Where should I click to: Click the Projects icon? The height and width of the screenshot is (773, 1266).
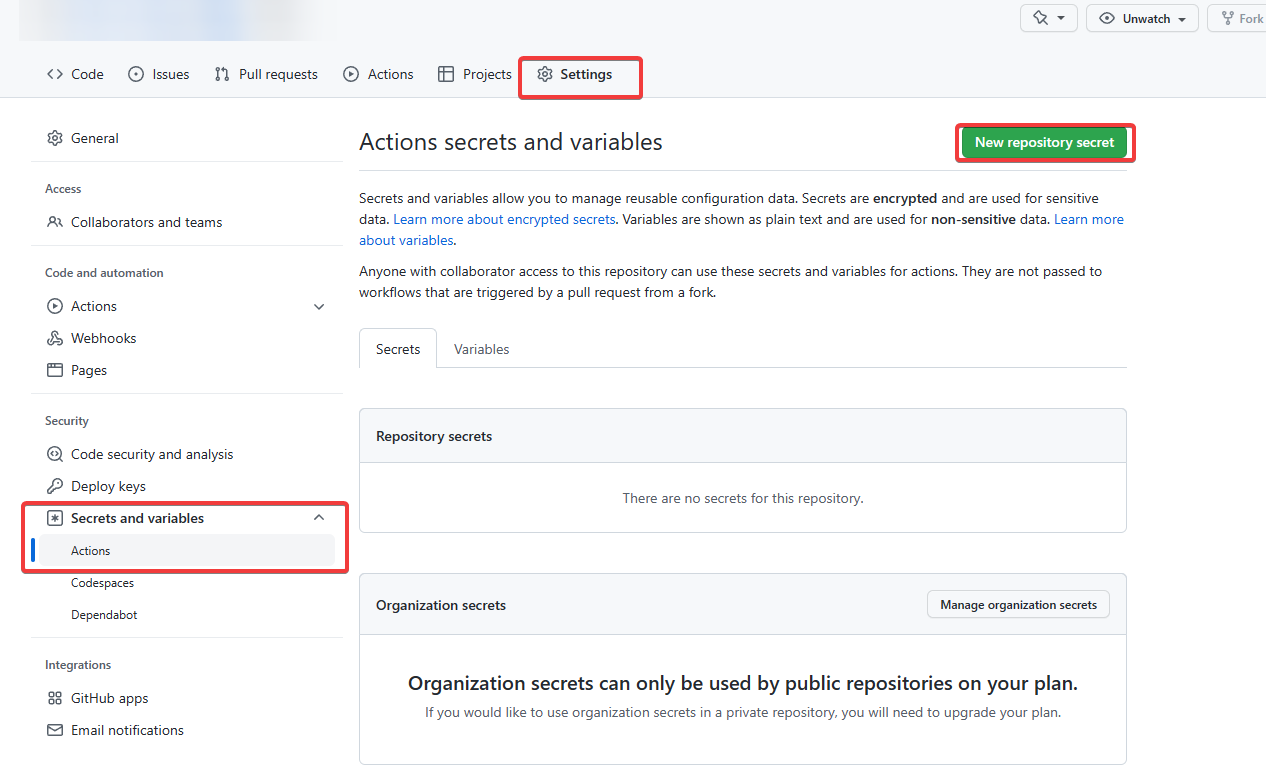point(445,73)
